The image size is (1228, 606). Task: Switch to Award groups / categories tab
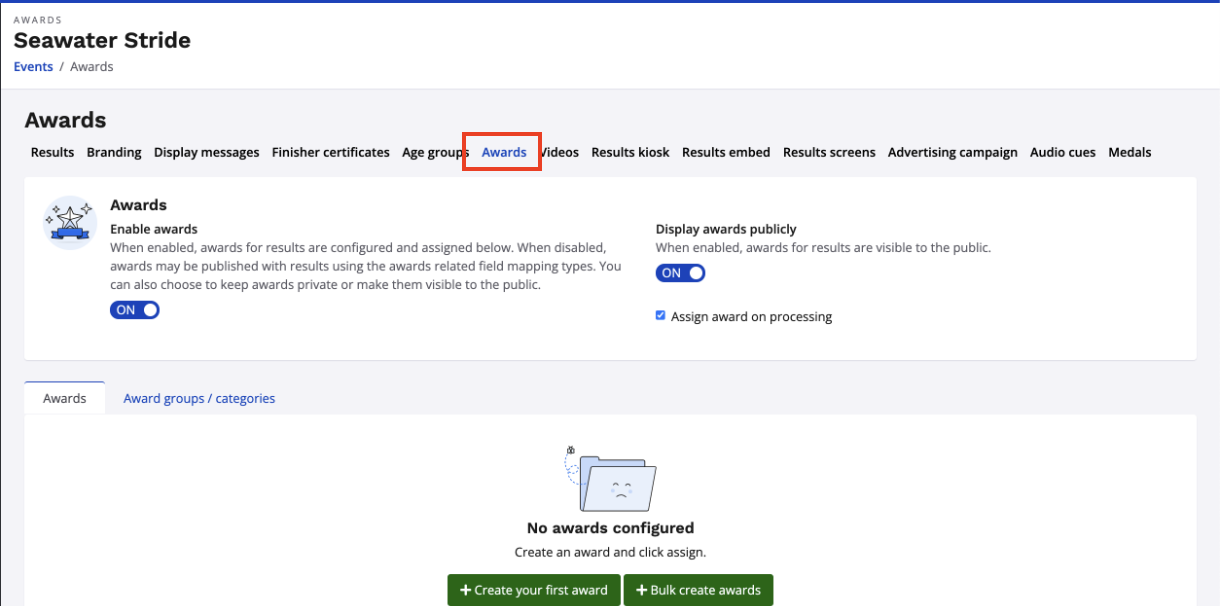pos(199,398)
